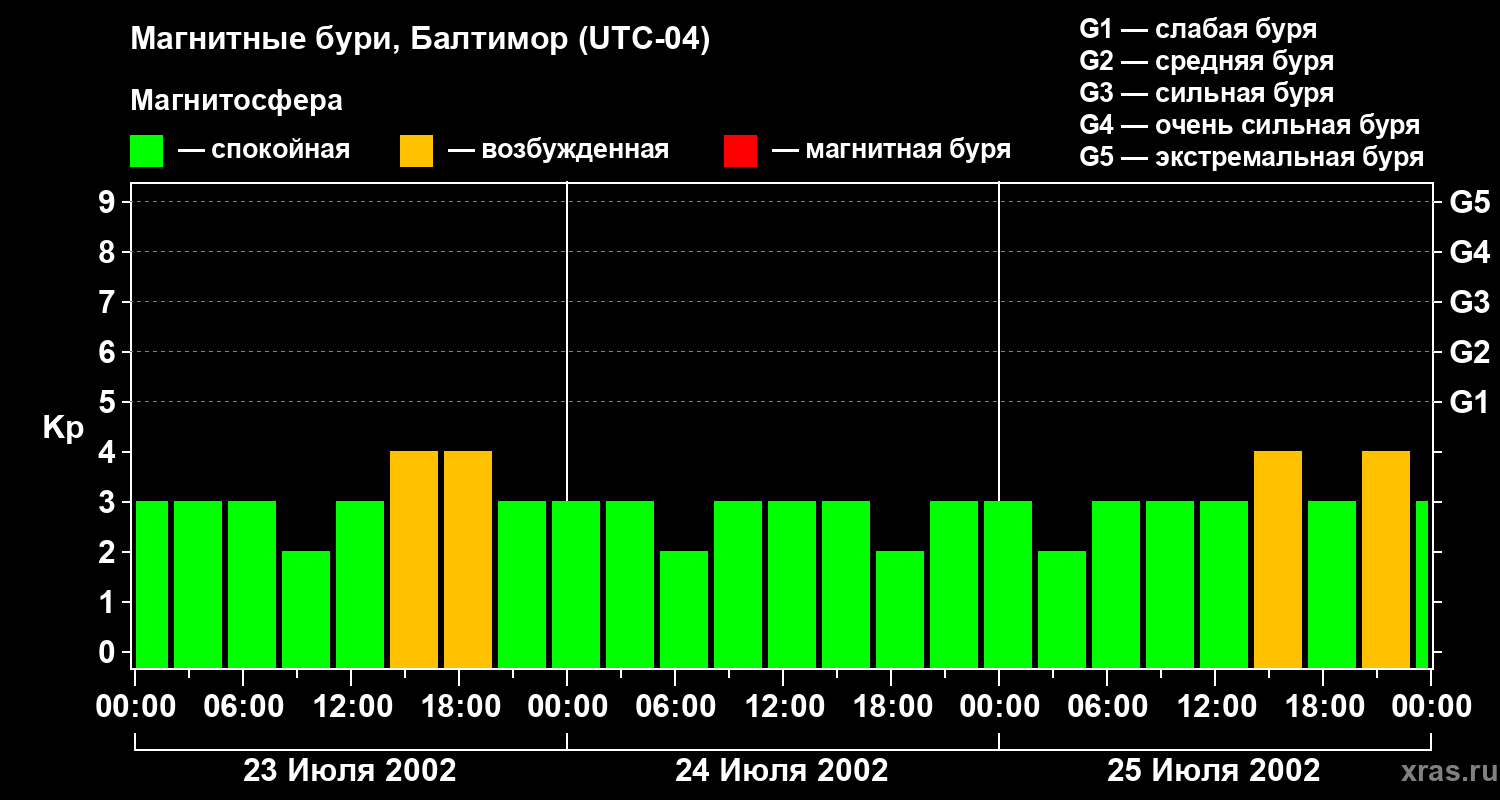Click the '23 Июля 2002' date label

point(350,771)
